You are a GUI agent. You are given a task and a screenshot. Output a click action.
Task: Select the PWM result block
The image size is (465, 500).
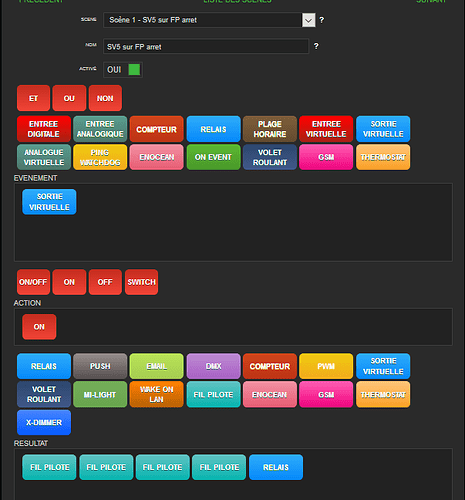click(x=326, y=366)
